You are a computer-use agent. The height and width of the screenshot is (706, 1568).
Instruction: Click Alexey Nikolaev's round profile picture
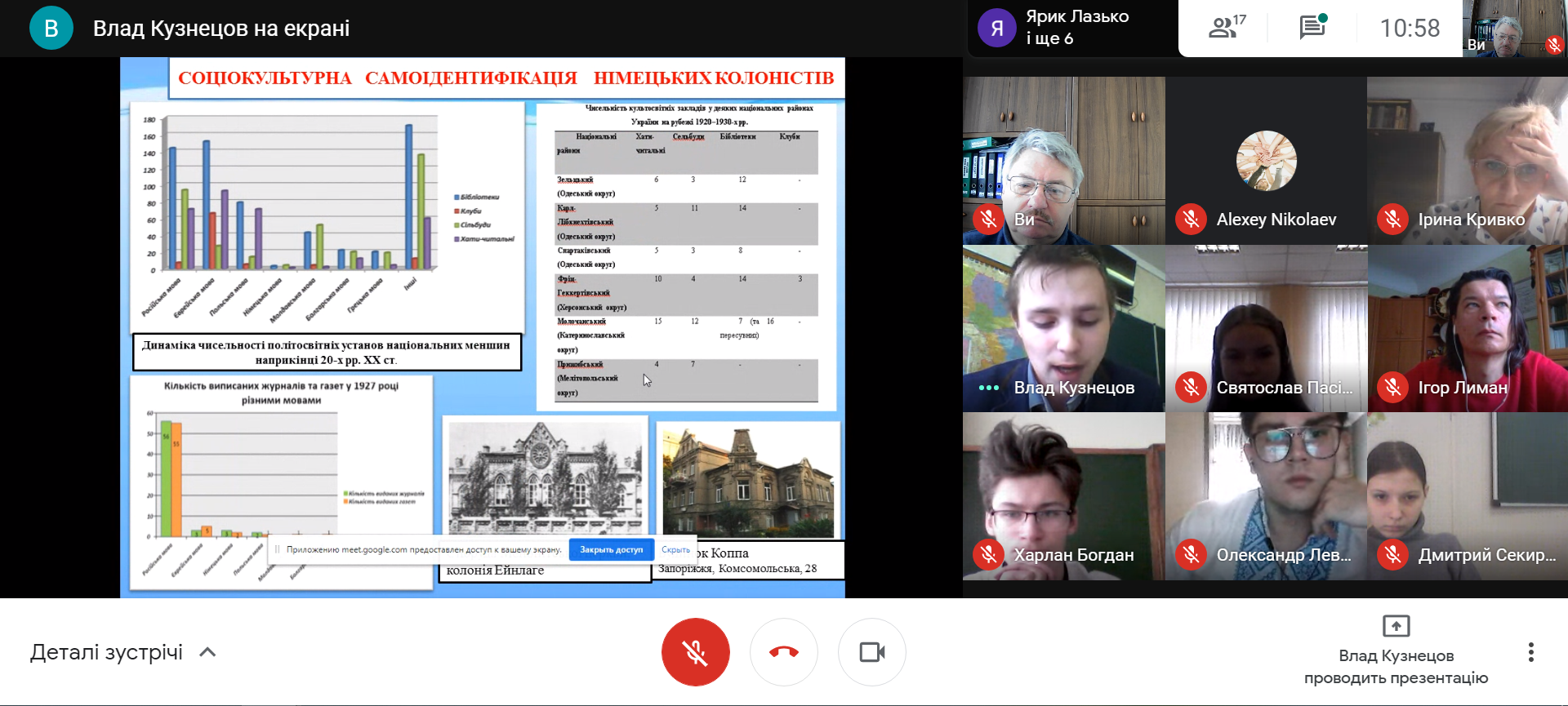[x=1266, y=161]
